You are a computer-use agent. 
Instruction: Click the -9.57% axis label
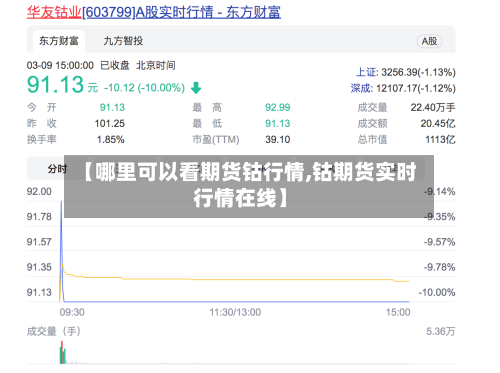pyautogui.click(x=439, y=242)
